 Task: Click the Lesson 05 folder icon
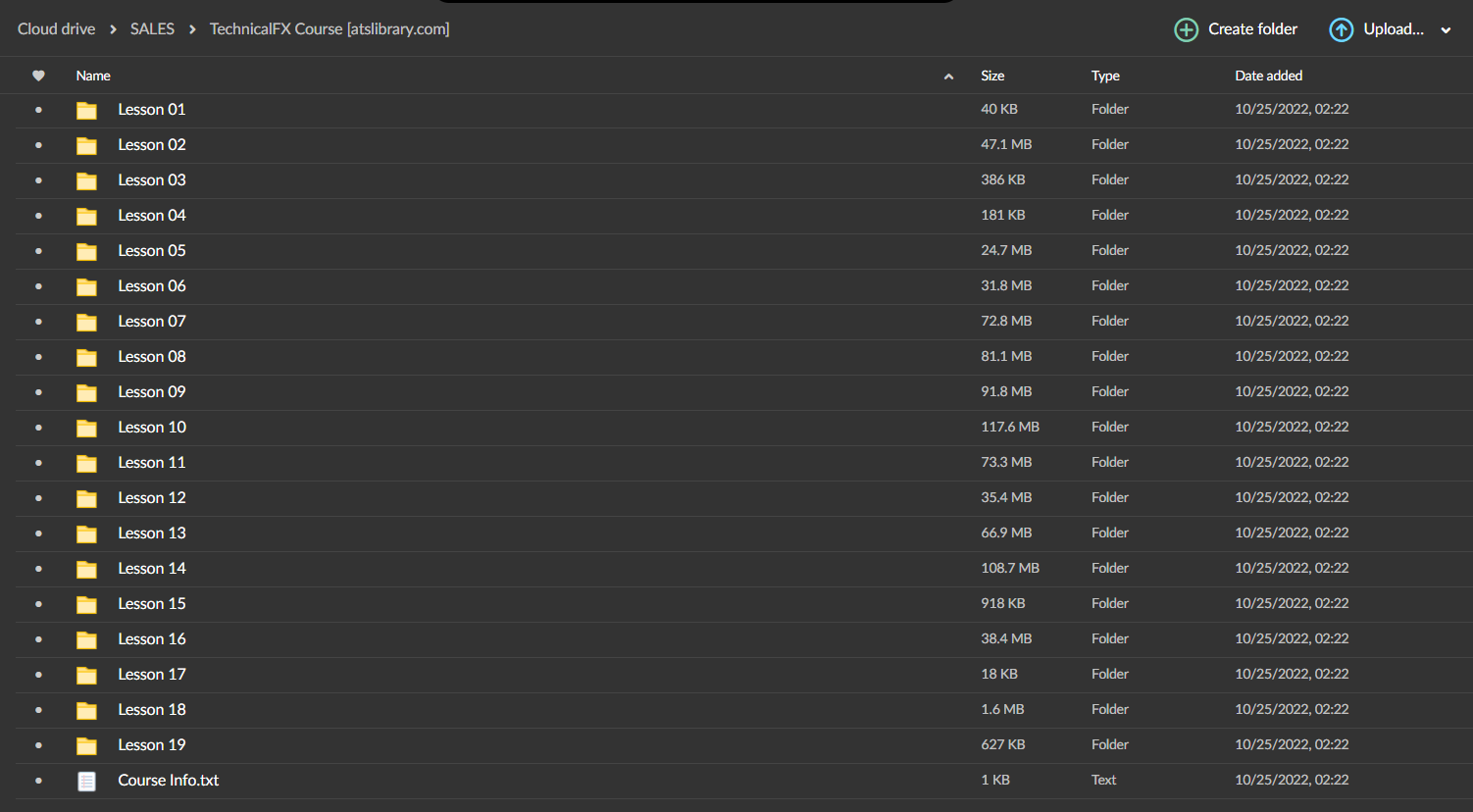pos(87,251)
